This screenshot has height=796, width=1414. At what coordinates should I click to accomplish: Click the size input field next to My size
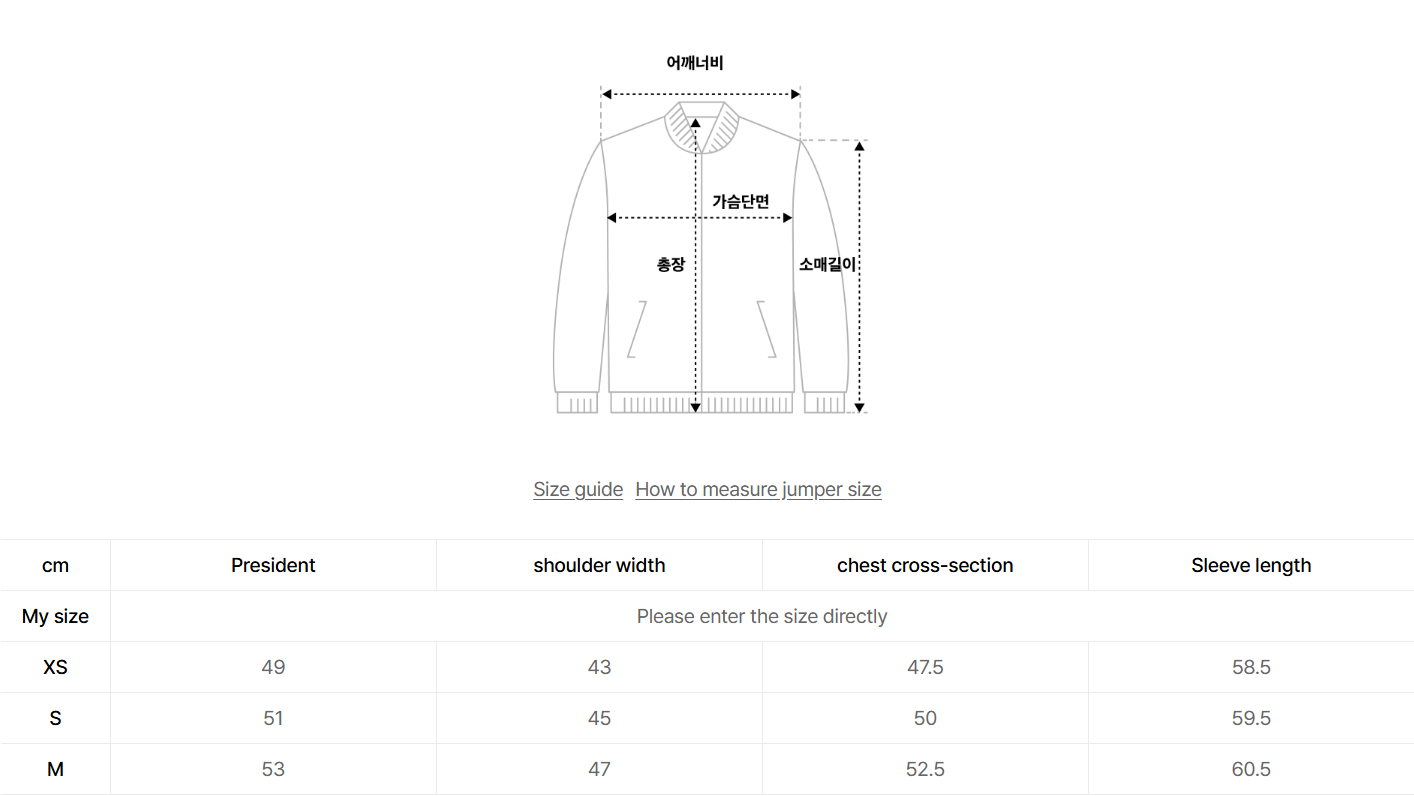[762, 616]
